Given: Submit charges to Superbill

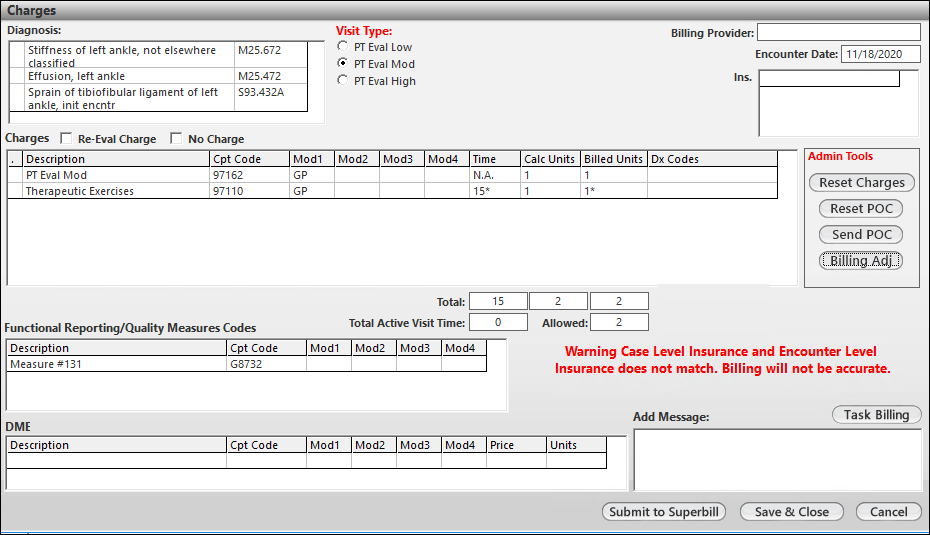Looking at the screenshot, I should click(x=664, y=512).
